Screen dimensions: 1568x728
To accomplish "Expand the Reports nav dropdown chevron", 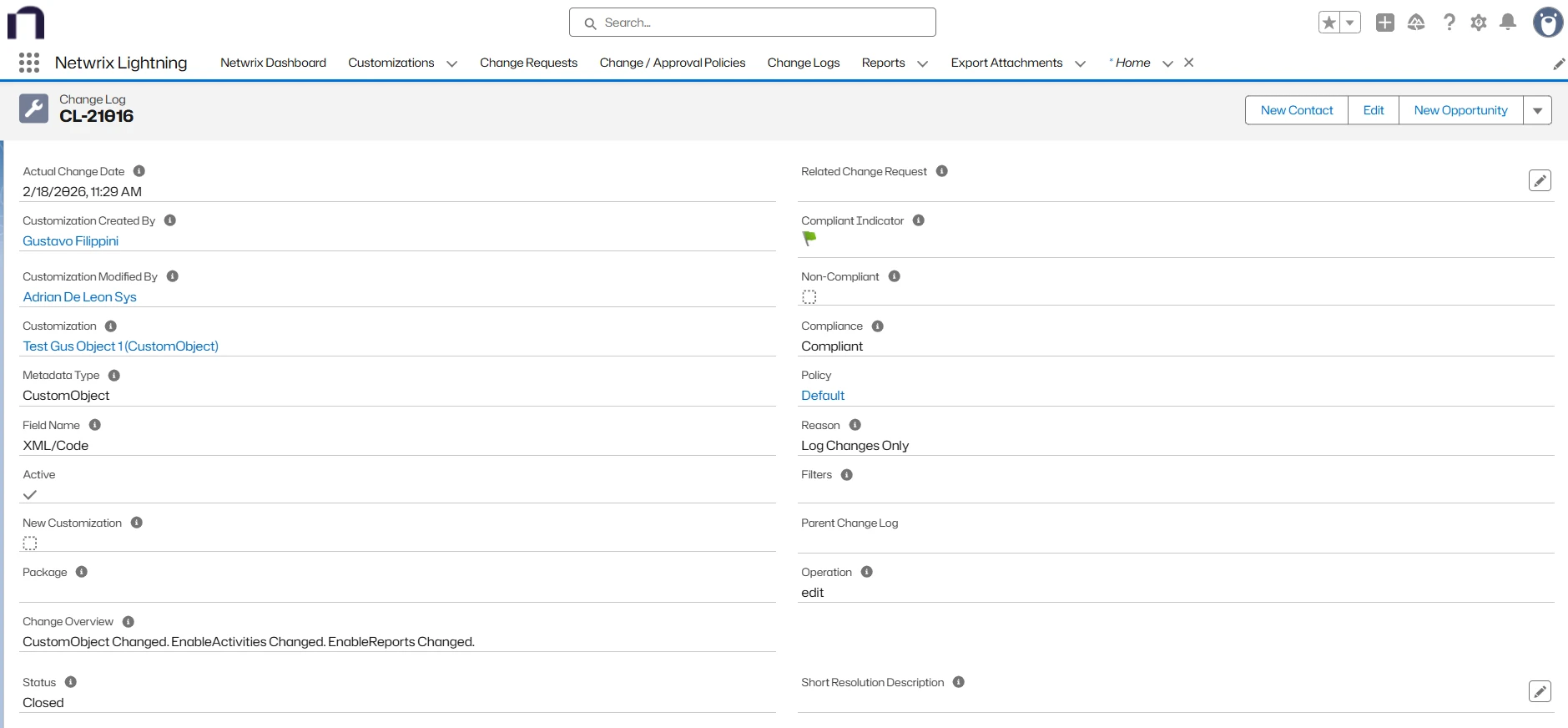I will click(x=922, y=63).
